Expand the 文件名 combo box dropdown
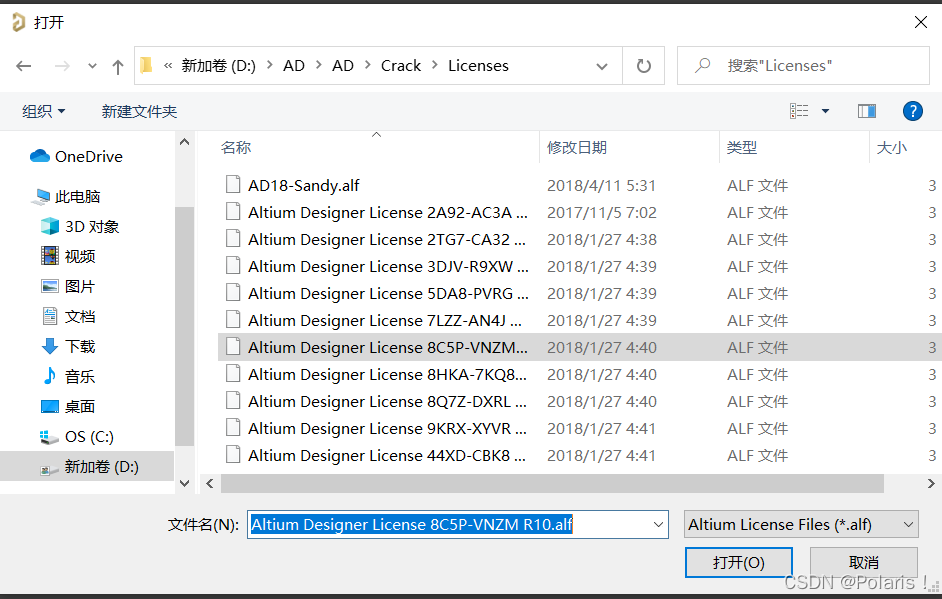The width and height of the screenshot is (942, 599). coord(658,525)
